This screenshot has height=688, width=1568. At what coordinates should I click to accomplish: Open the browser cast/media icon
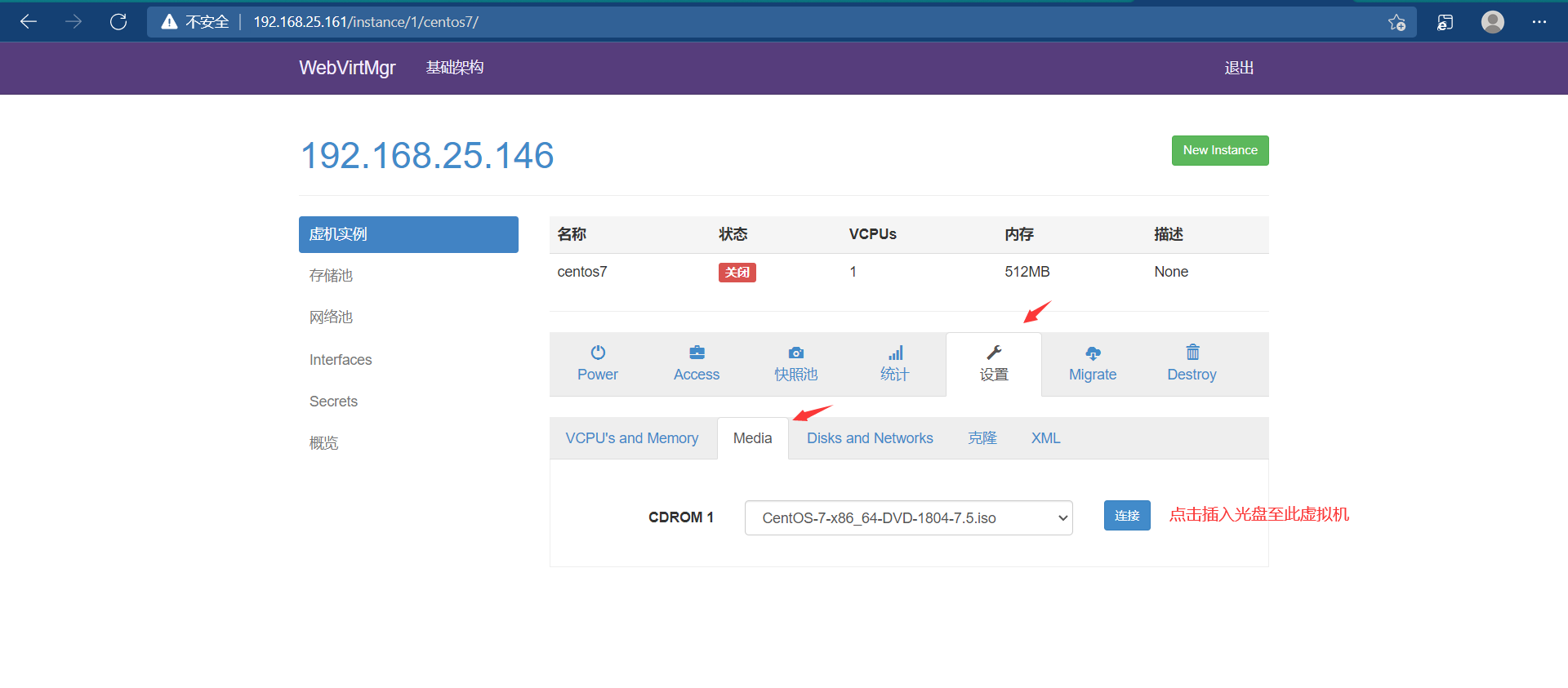[x=1445, y=22]
